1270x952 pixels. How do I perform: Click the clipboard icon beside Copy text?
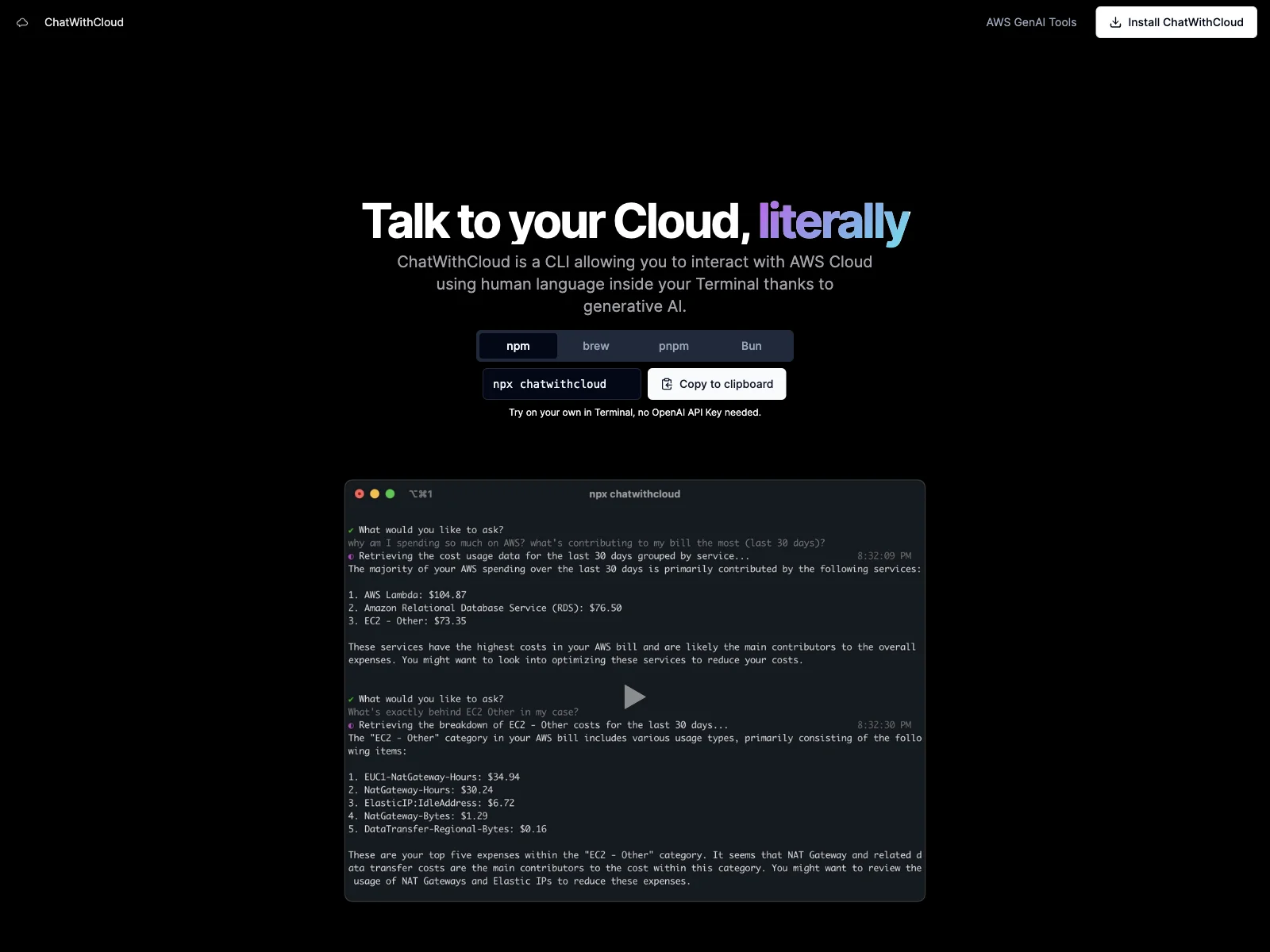click(667, 384)
